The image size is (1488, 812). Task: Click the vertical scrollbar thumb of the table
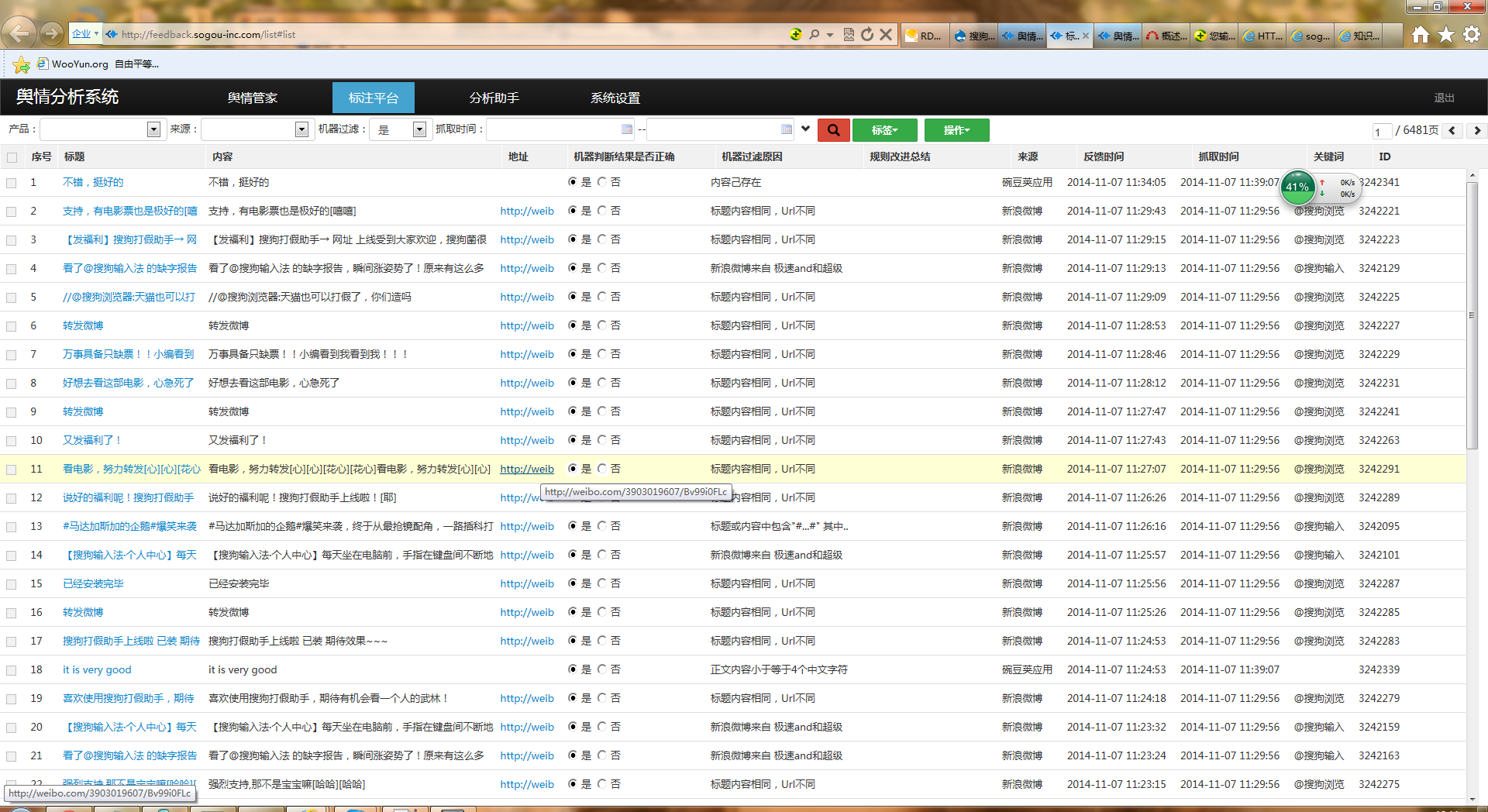pyautogui.click(x=1472, y=315)
